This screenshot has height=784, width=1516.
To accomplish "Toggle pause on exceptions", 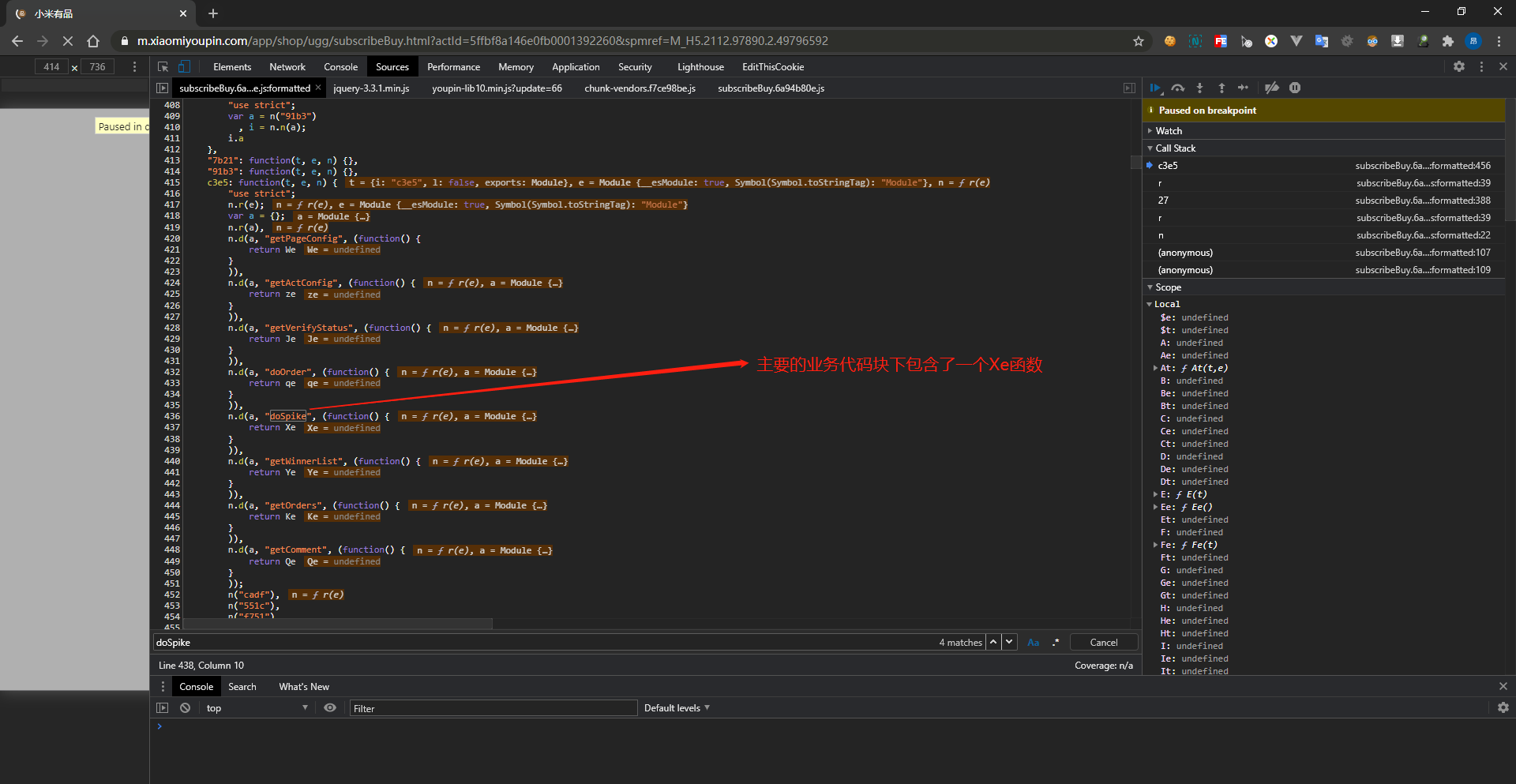I will pos(1295,88).
